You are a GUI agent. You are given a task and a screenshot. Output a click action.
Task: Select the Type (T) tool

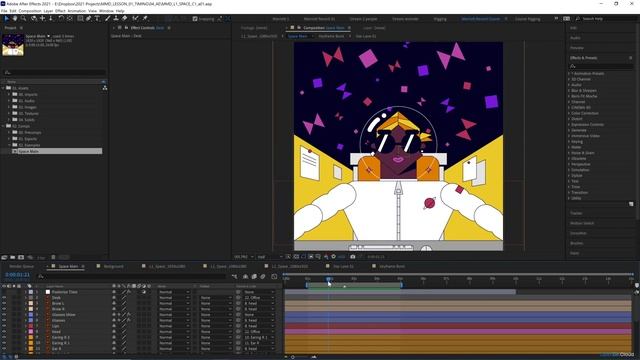point(97,18)
